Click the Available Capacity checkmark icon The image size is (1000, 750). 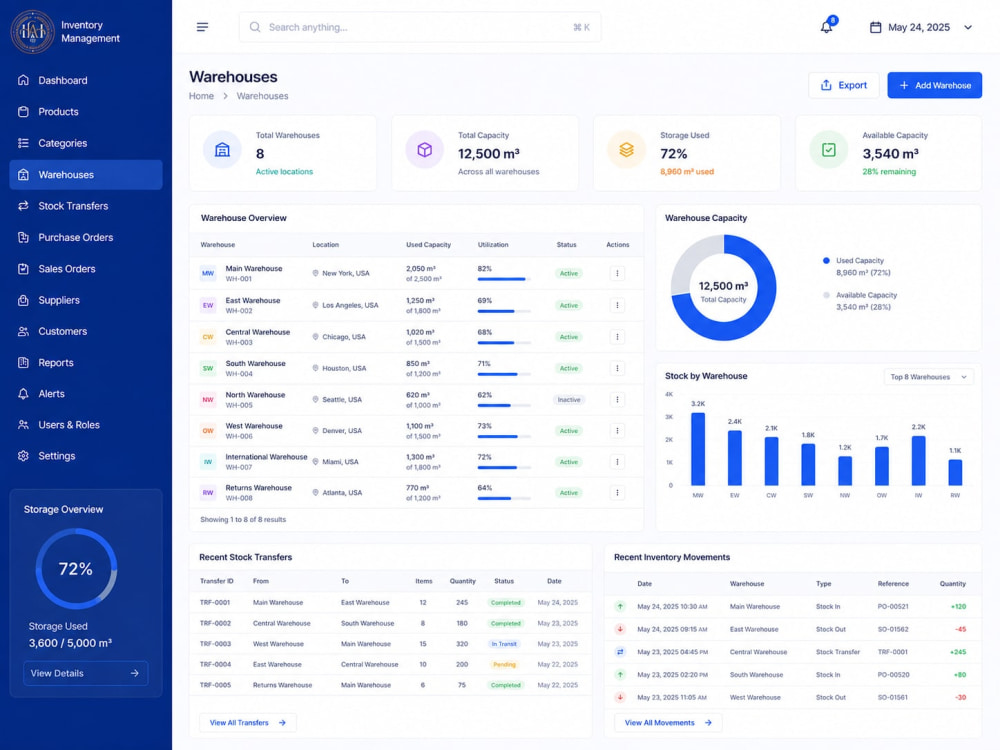828,150
